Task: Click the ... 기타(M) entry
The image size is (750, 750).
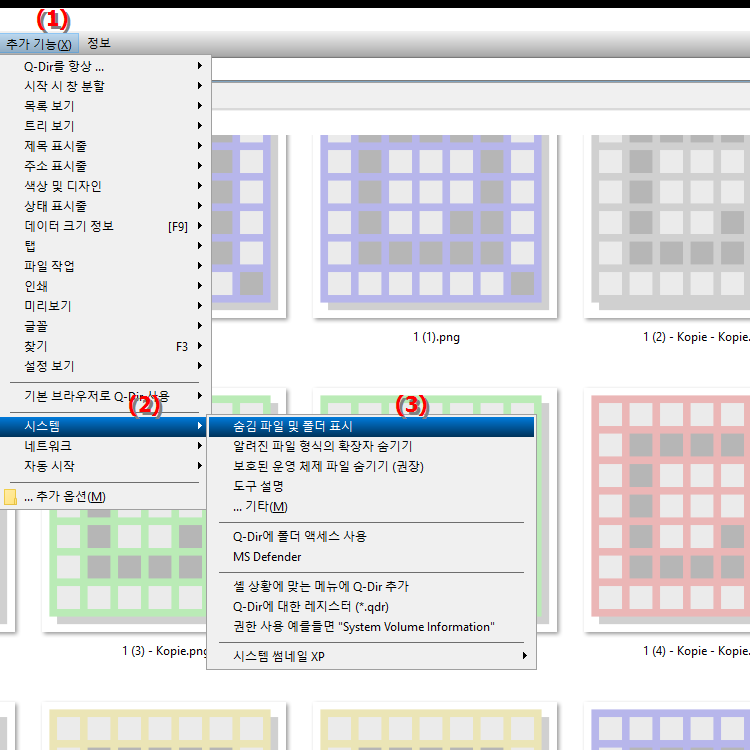Action: 371,507
